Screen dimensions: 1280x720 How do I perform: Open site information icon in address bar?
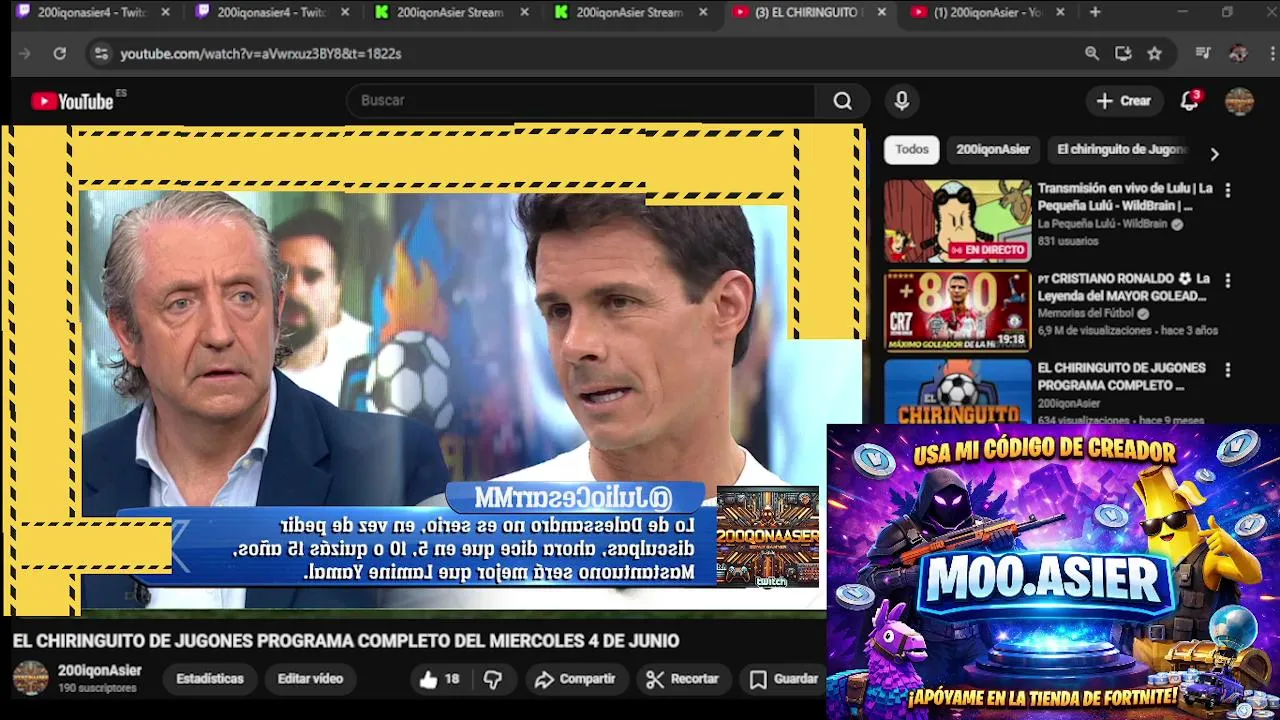(100, 54)
